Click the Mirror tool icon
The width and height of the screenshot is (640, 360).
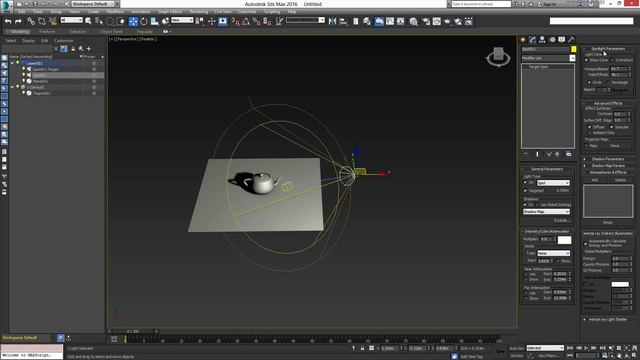(x=333, y=21)
